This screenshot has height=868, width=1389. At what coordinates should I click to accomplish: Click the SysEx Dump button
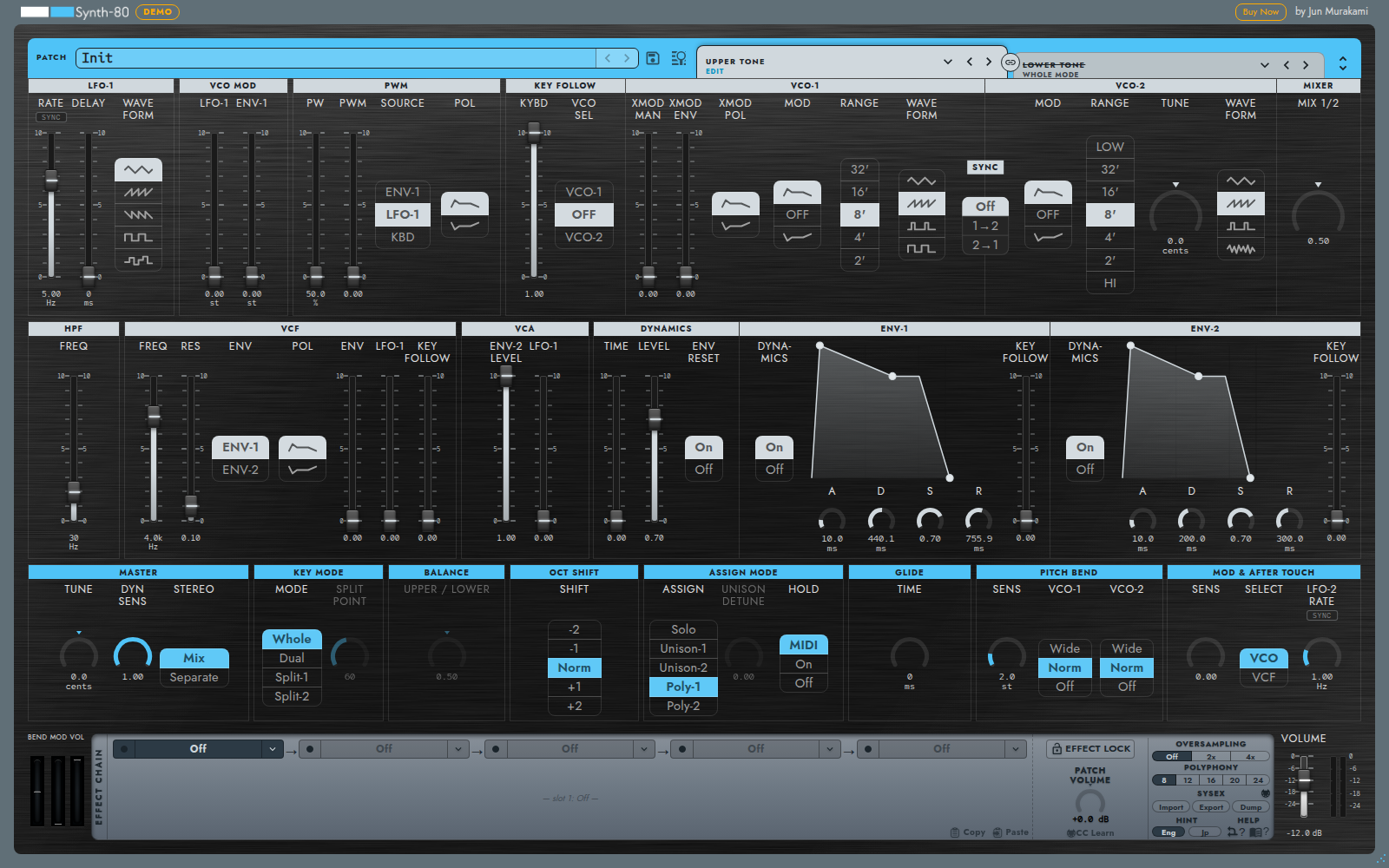[x=1251, y=807]
